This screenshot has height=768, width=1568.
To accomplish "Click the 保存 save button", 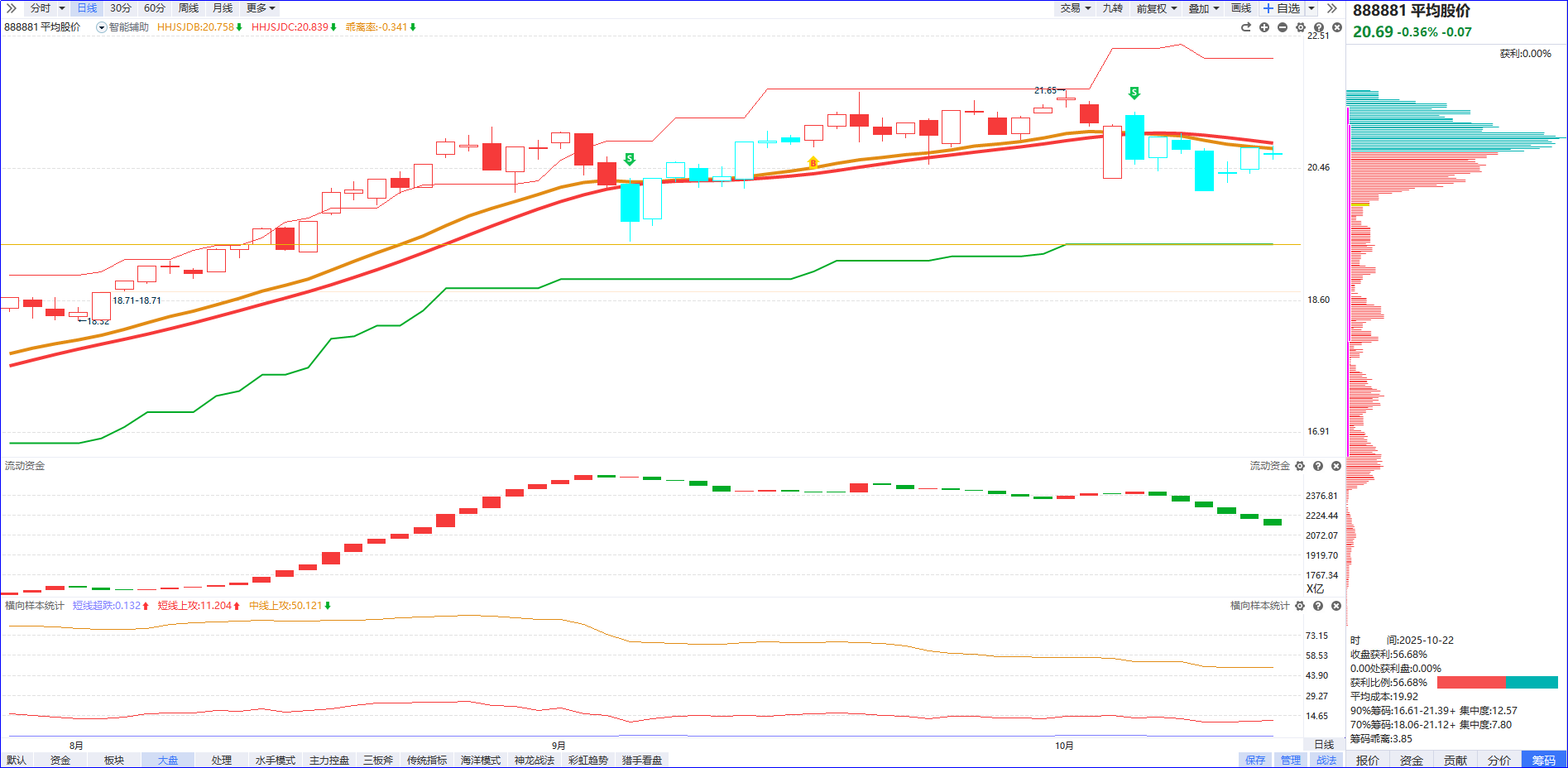I will [1255, 761].
